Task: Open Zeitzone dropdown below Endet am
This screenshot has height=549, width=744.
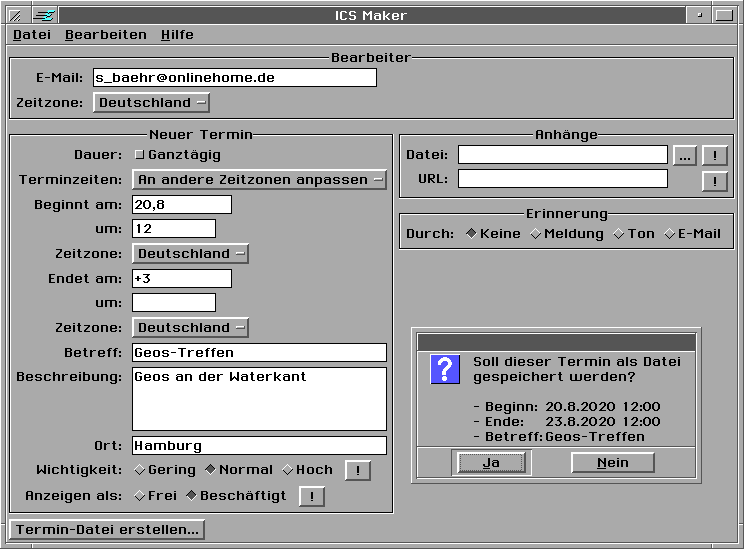Action: coord(190,328)
